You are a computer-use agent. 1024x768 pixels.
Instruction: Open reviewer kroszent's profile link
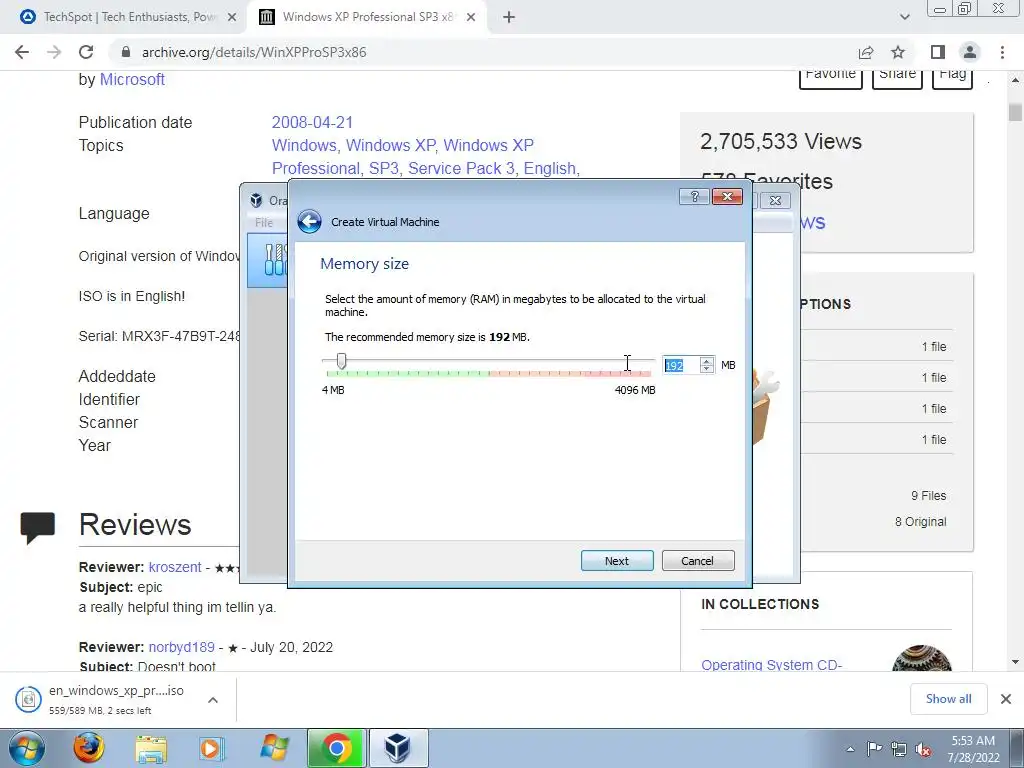(175, 567)
